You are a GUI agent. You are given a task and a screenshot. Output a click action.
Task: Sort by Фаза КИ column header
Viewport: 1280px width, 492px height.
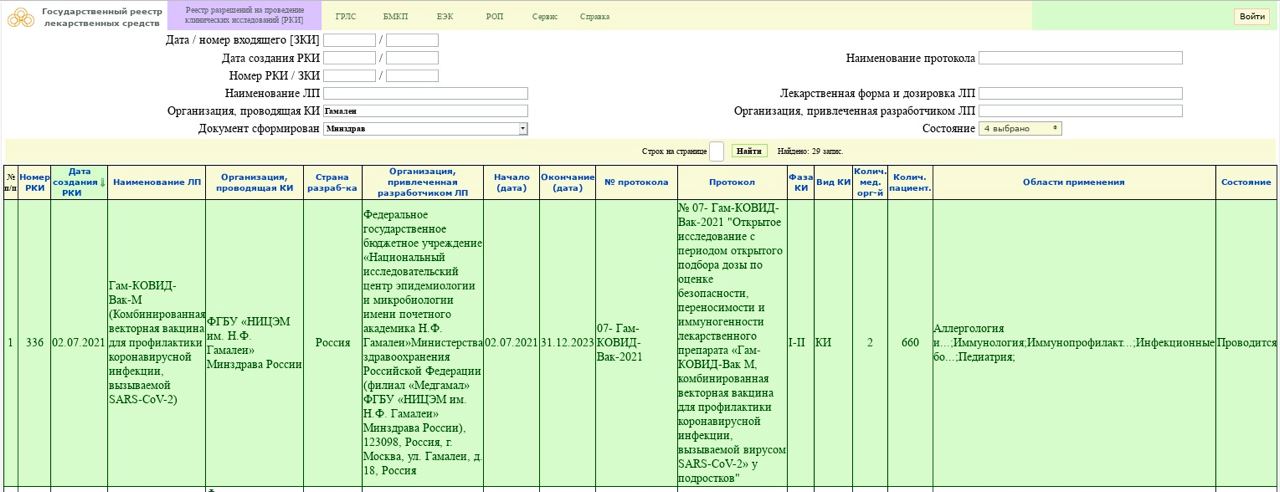800,182
